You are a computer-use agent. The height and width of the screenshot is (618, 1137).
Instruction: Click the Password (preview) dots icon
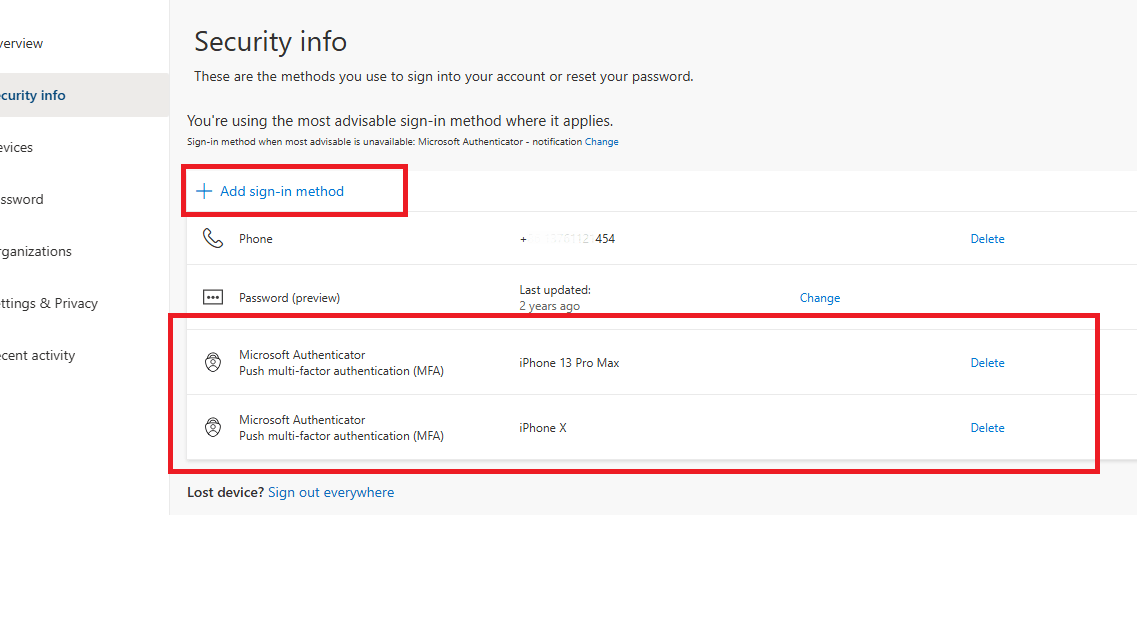(x=212, y=297)
